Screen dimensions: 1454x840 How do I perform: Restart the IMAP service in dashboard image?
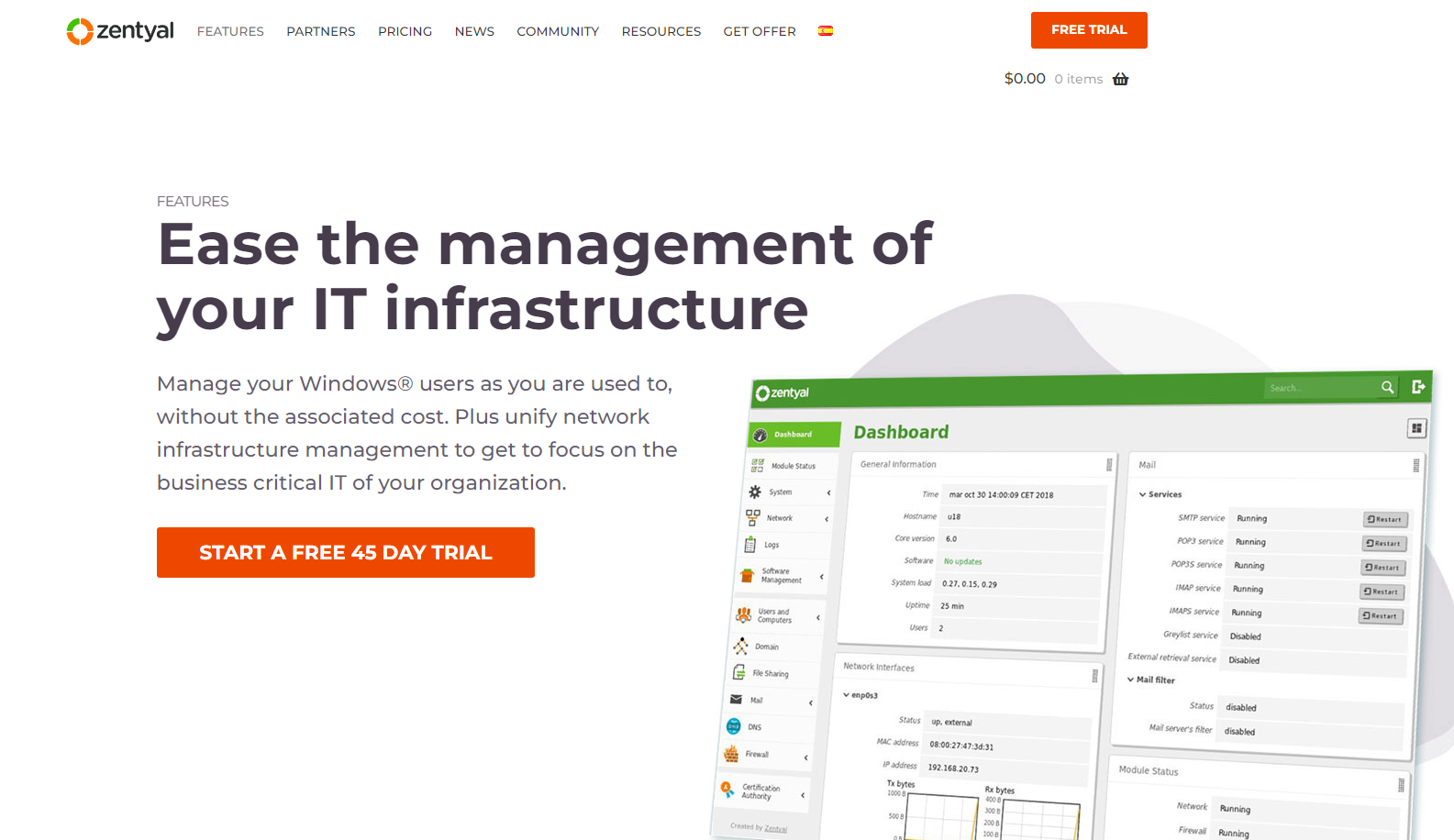[x=1382, y=591]
